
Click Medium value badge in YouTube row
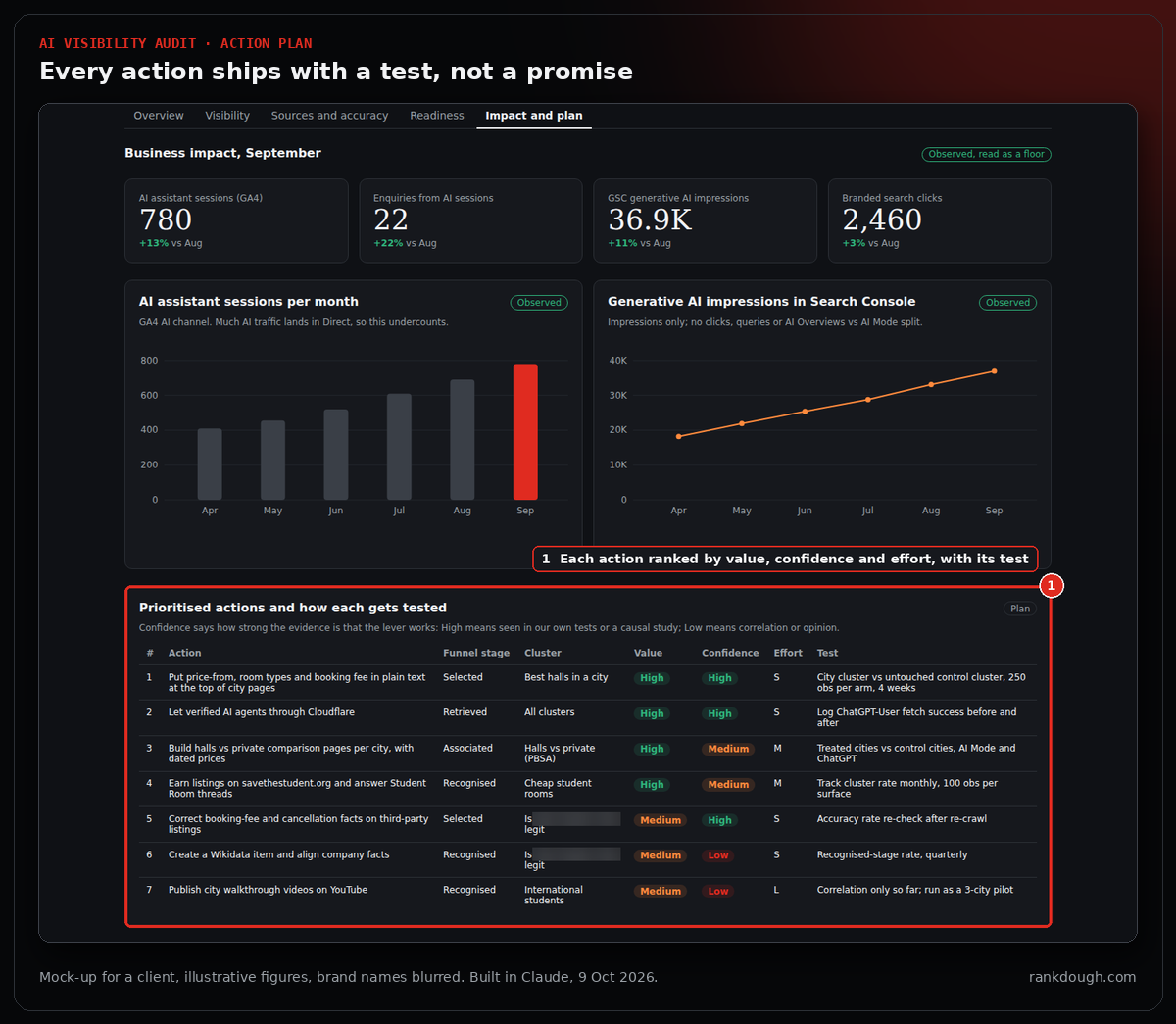[x=661, y=891]
